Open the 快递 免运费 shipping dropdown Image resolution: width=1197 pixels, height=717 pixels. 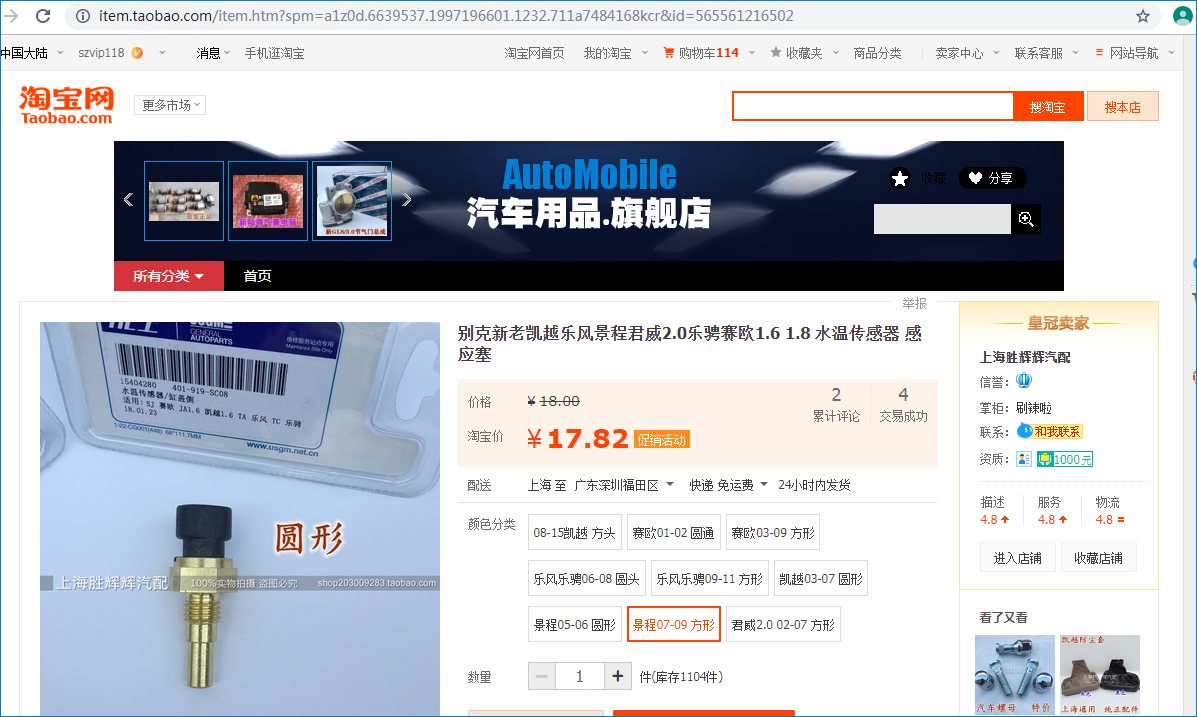coord(728,485)
